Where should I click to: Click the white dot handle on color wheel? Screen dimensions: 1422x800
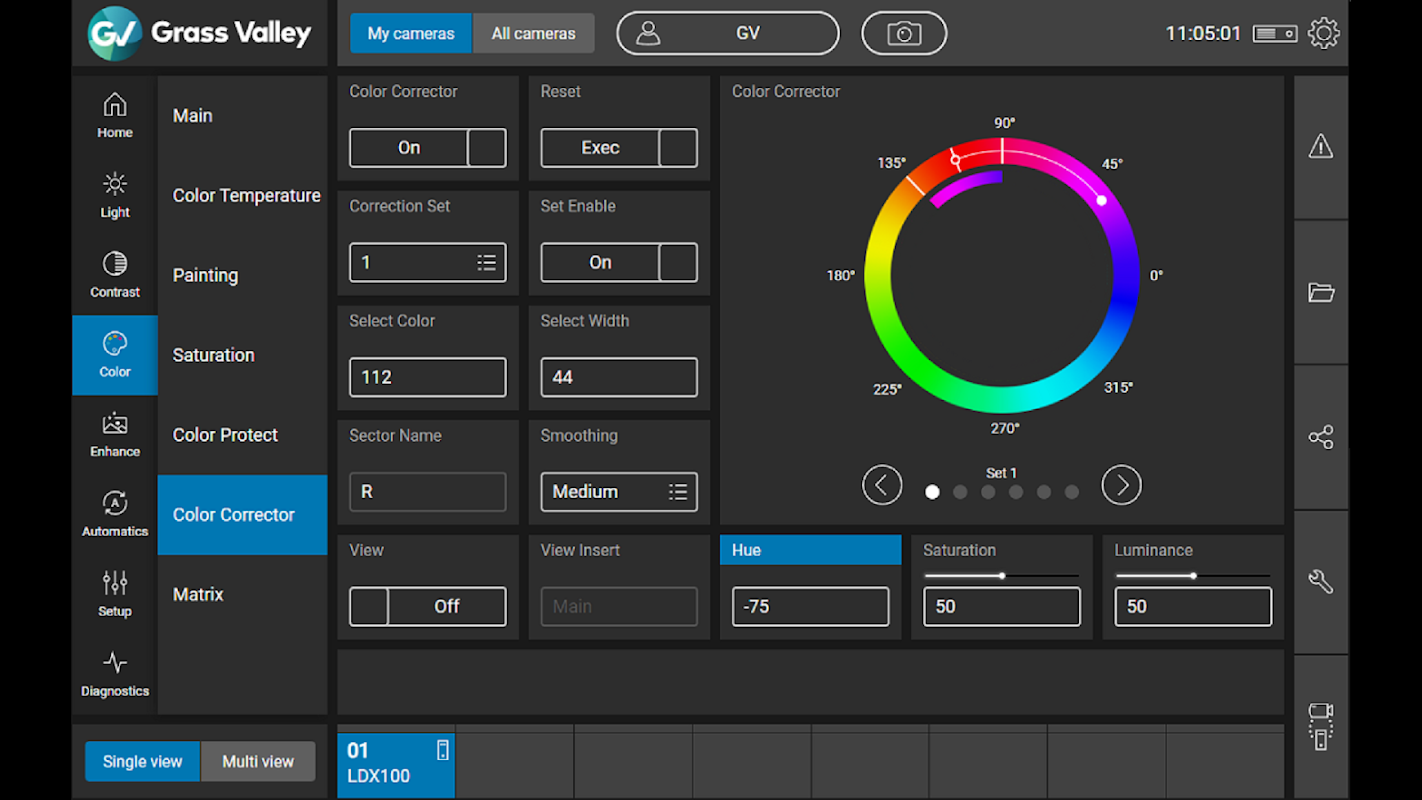coord(1101,200)
